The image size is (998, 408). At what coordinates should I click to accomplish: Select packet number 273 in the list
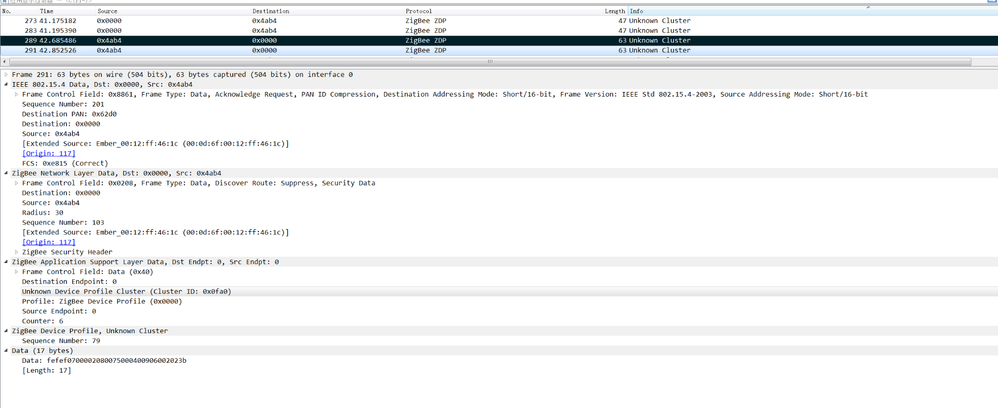coord(499,20)
